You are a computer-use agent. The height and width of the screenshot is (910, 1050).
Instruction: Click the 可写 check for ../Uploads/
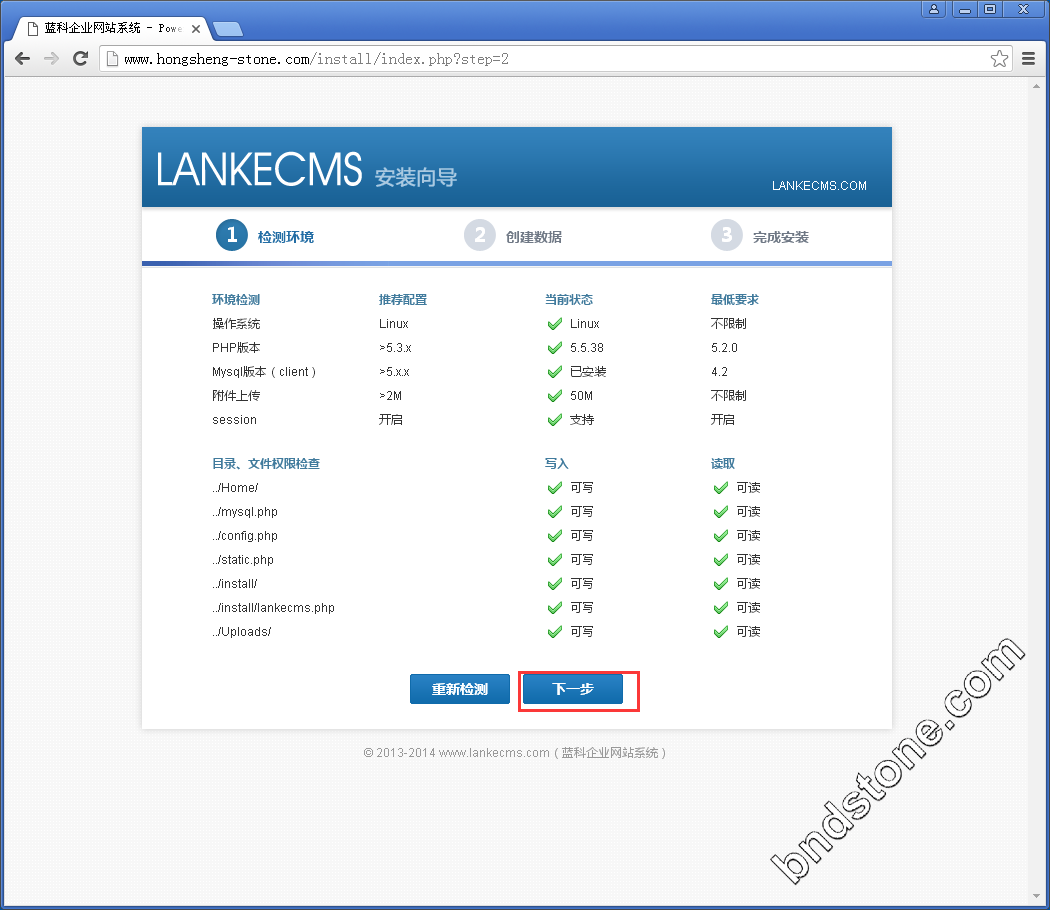[x=554, y=632]
